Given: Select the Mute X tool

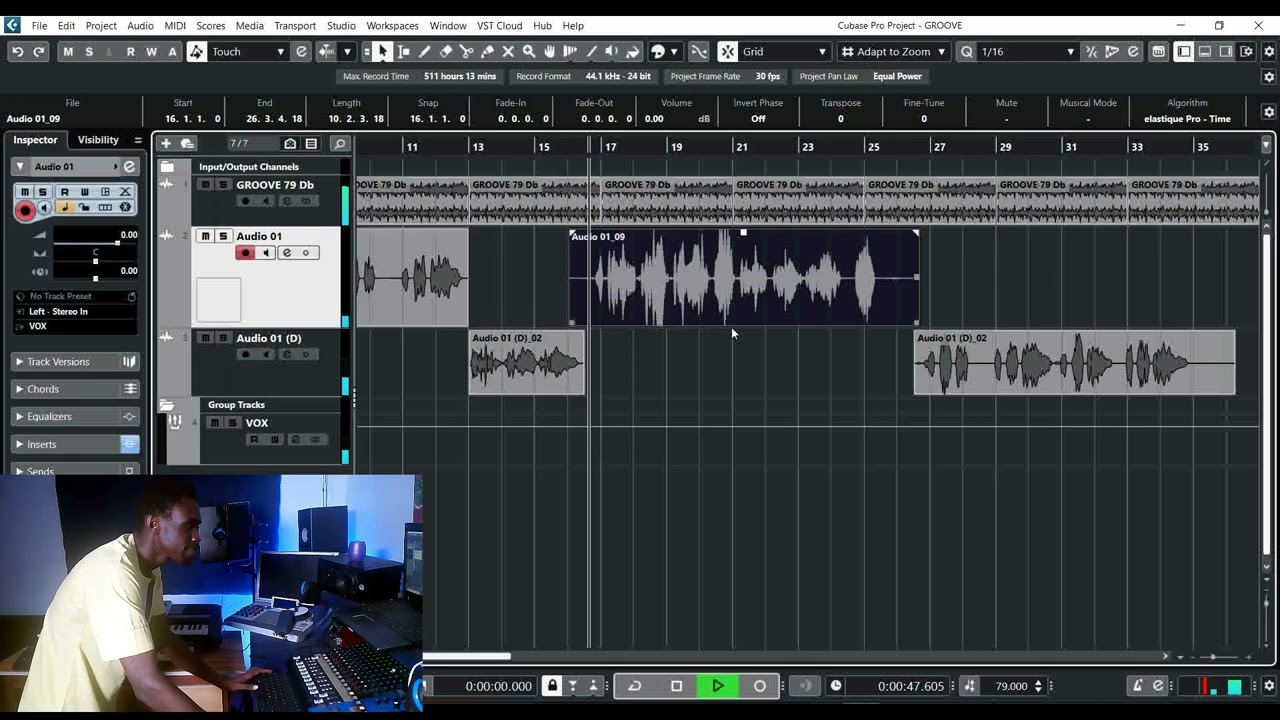Looking at the screenshot, I should tap(508, 52).
